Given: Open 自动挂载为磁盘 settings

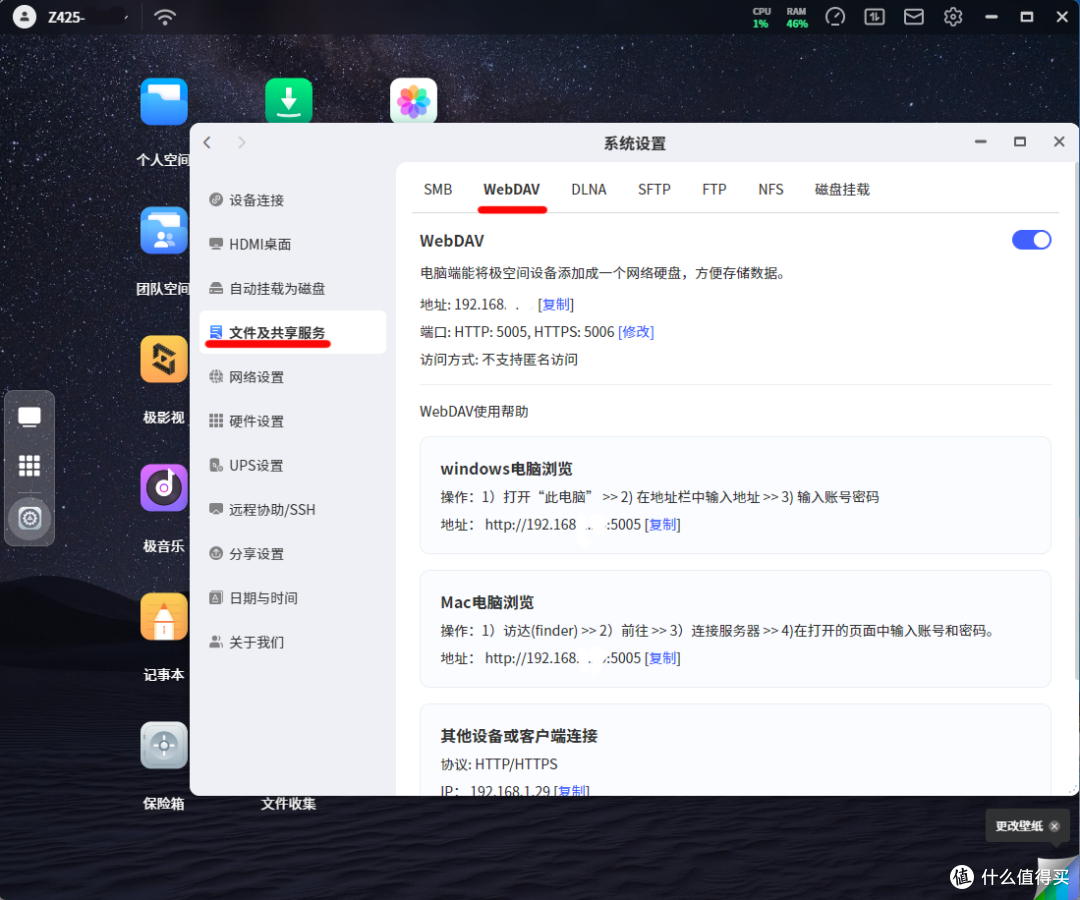Looking at the screenshot, I should pyautogui.click(x=292, y=289).
